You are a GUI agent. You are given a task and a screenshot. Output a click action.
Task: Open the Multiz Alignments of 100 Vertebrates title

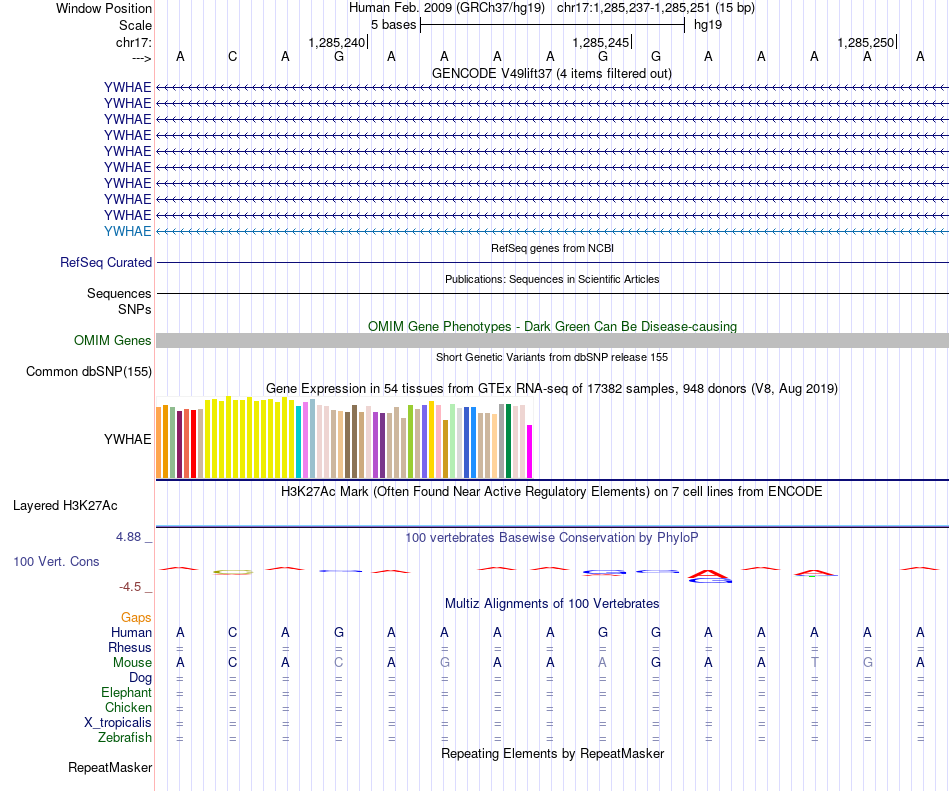[552, 604]
